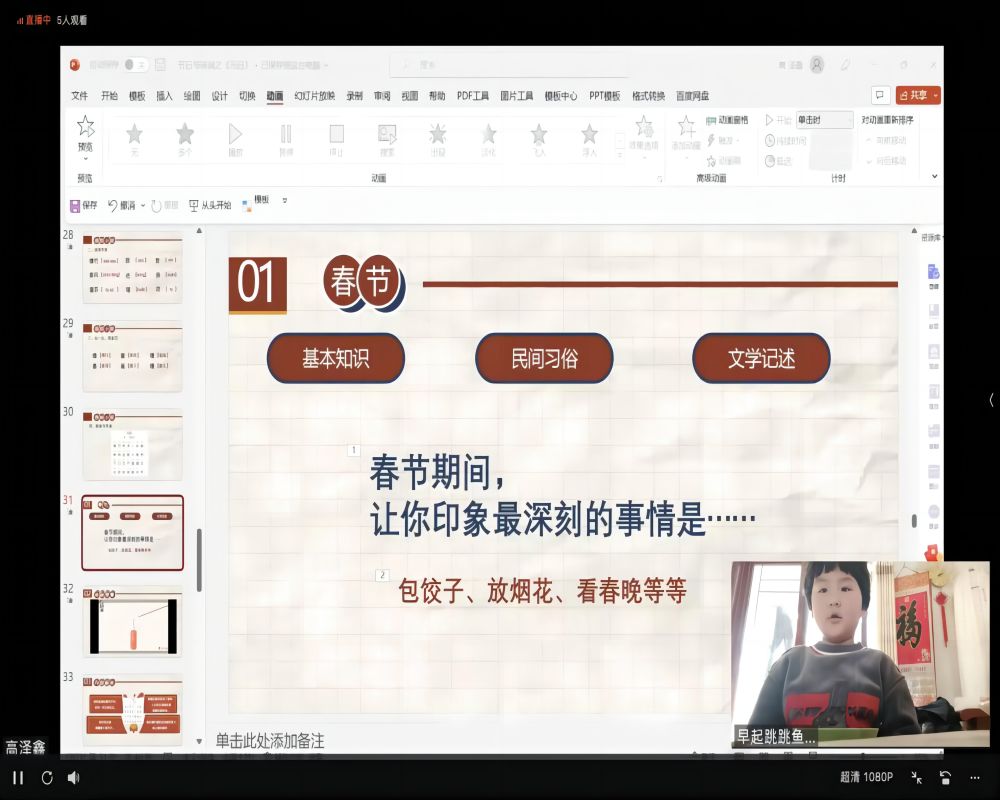Click 向前移动 reorder earlier

click(x=886, y=140)
